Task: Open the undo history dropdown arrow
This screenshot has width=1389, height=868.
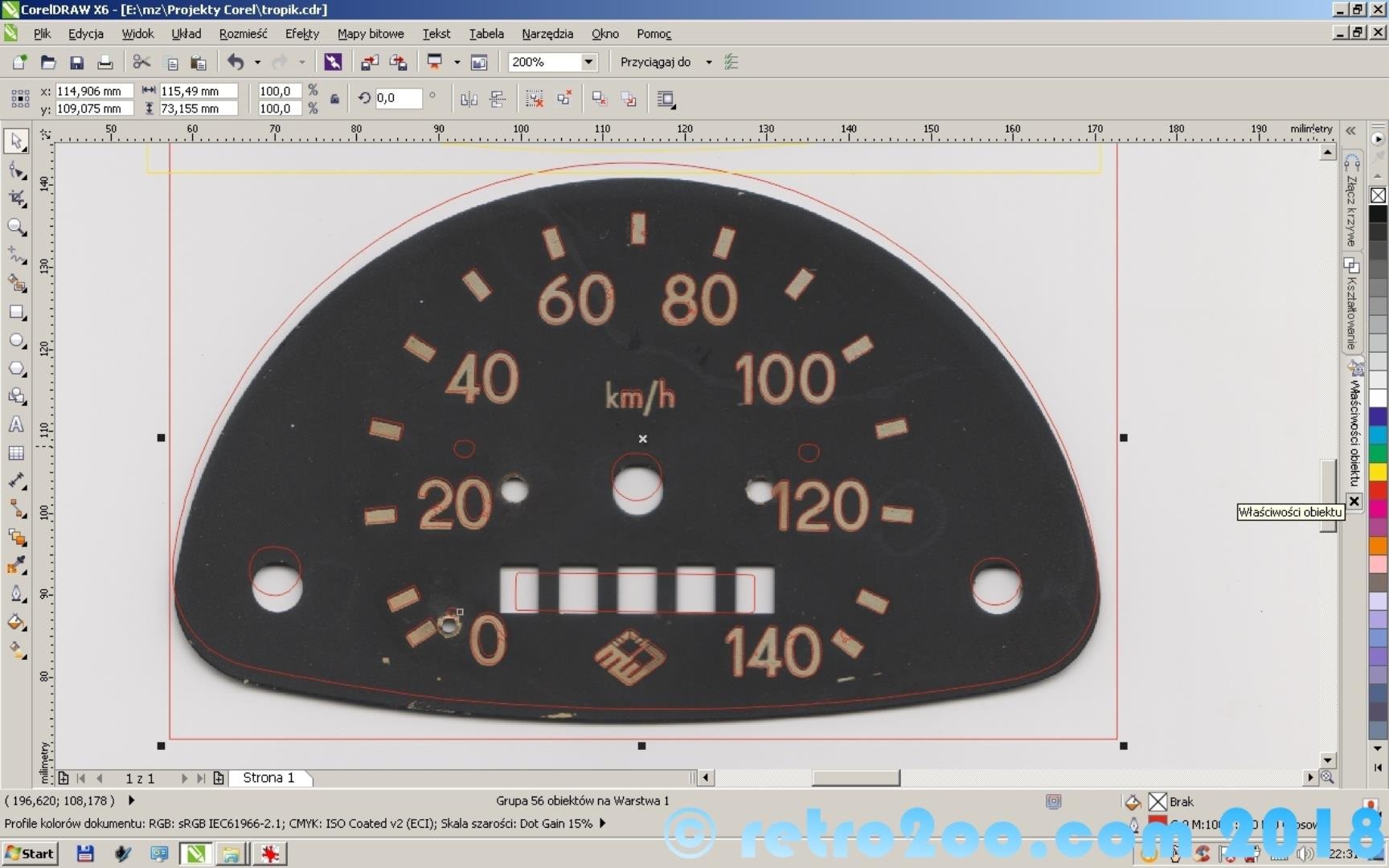Action: 257,62
